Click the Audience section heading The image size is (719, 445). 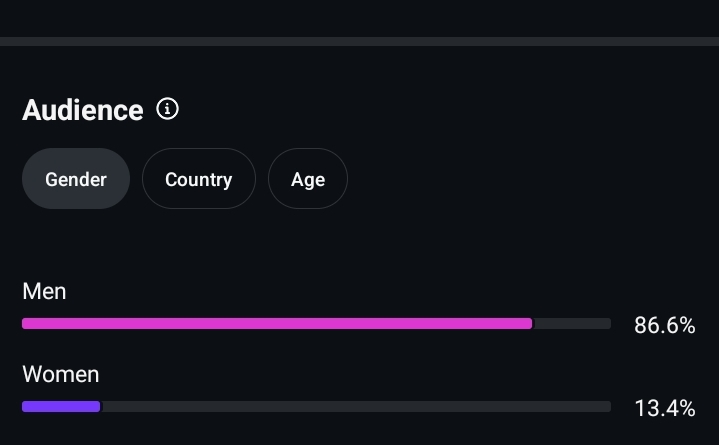point(83,110)
